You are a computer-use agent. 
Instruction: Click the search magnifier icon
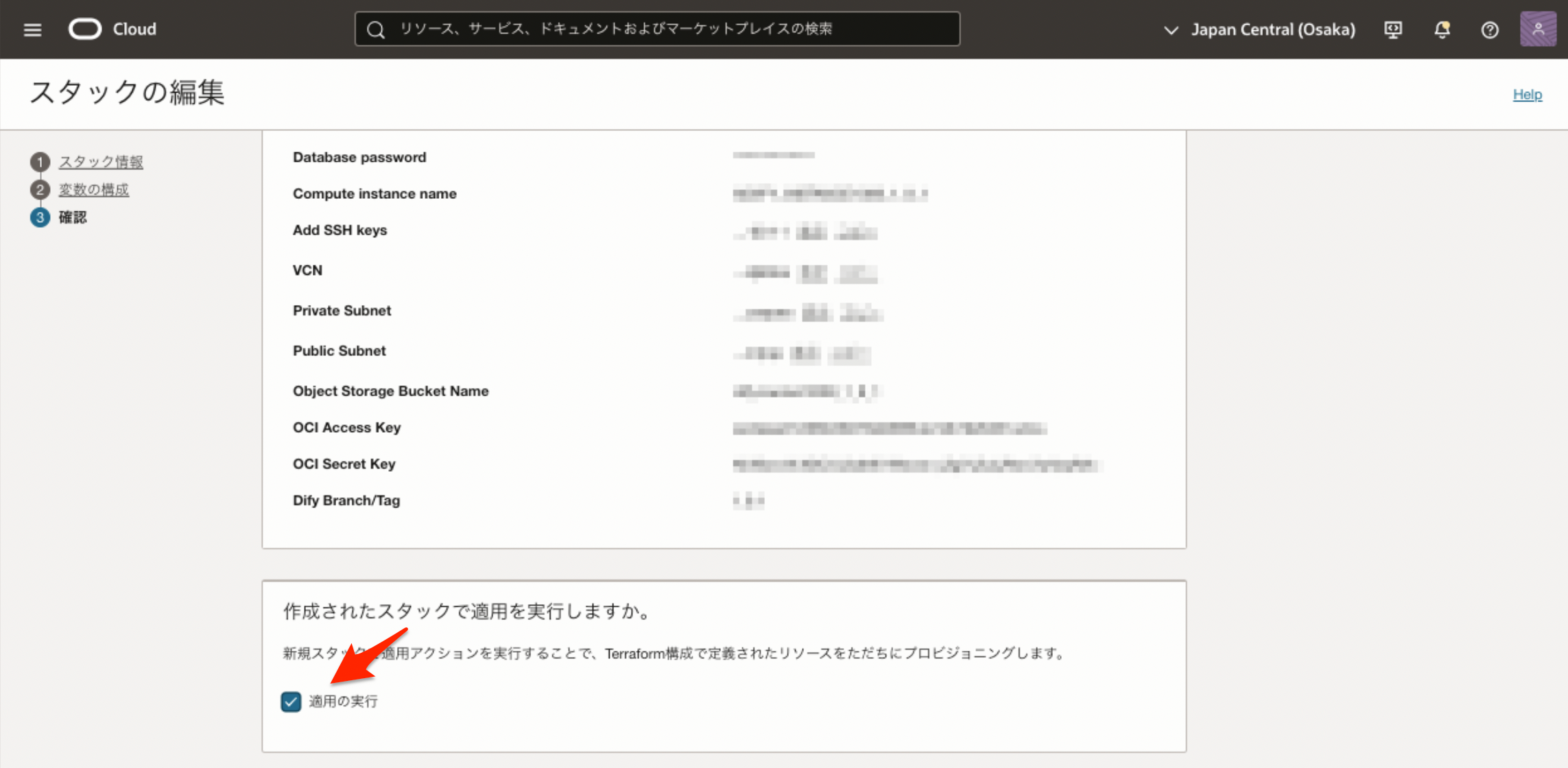tap(375, 29)
